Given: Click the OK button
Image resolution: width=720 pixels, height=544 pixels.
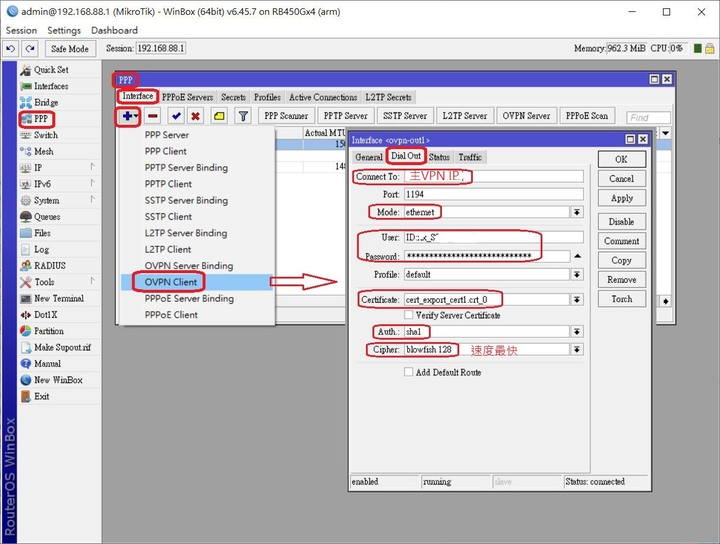Looking at the screenshot, I should click(x=622, y=159).
